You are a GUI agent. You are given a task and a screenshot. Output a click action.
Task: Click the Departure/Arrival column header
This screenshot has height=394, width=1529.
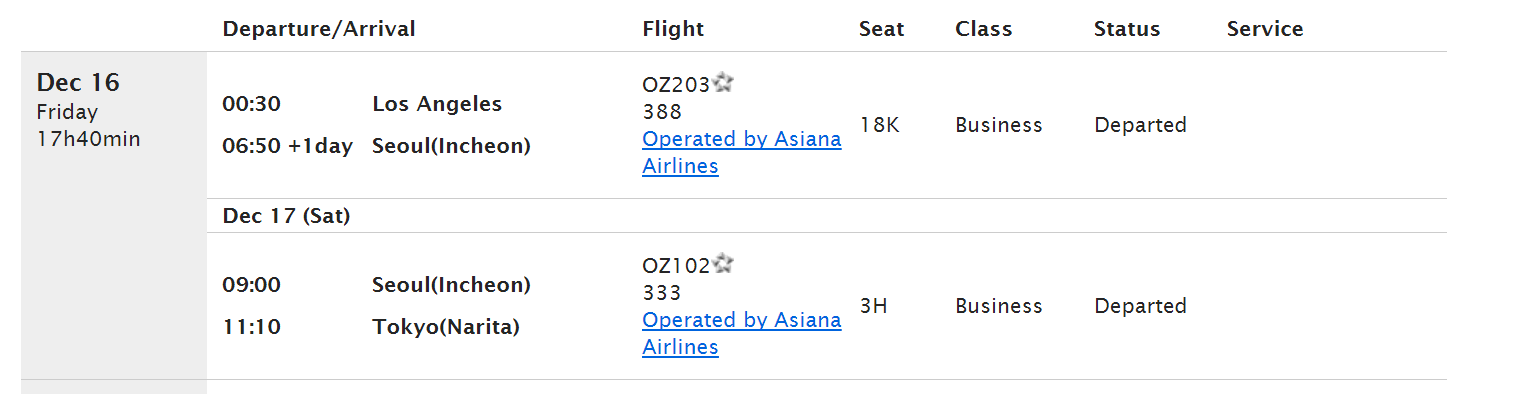point(319,29)
